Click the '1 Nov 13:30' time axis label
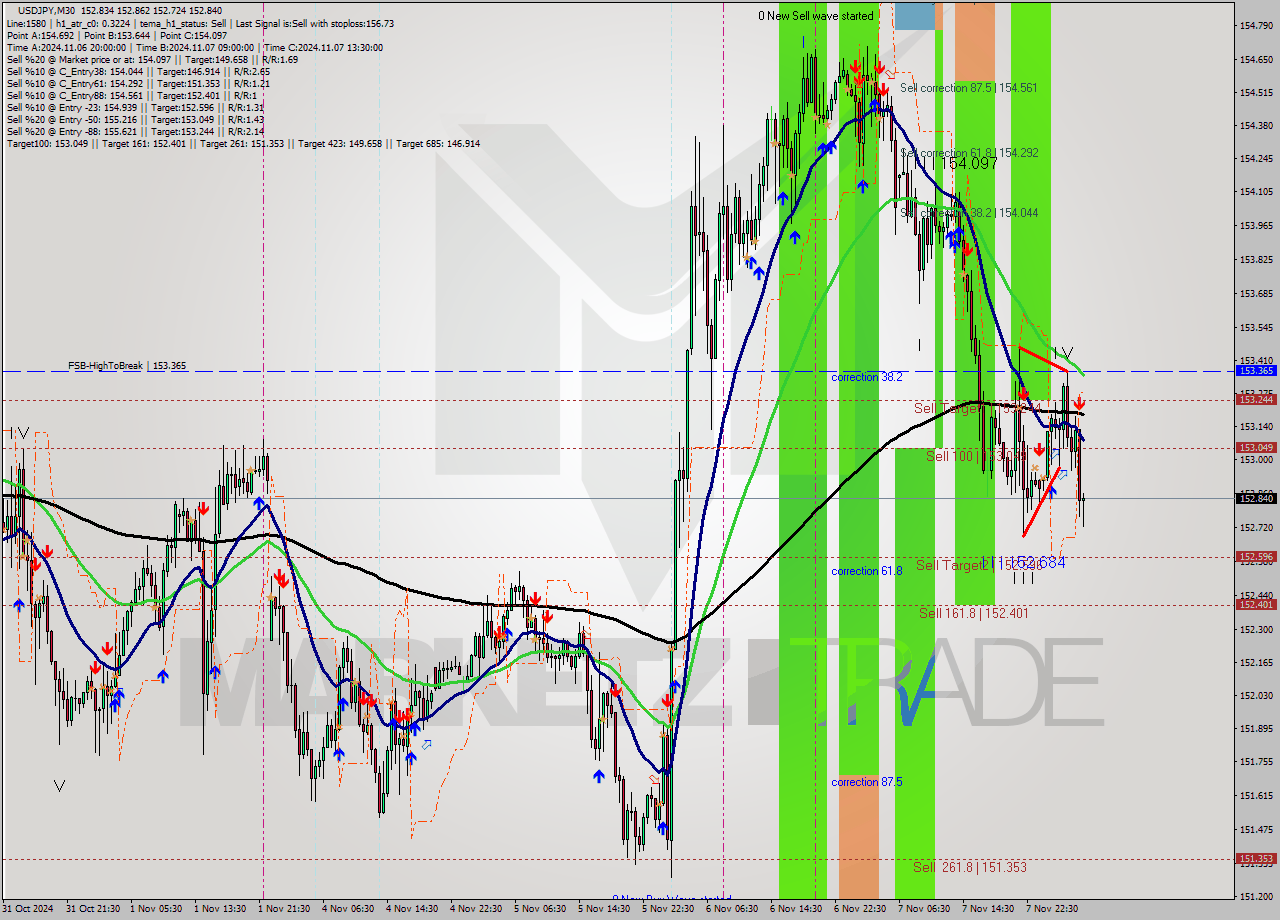Screen dimensions: 1280x920 [x=221, y=909]
